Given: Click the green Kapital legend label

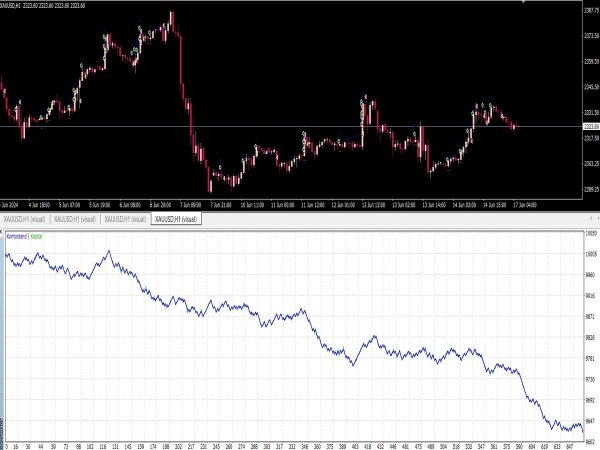Looking at the screenshot, I should 36,237.
